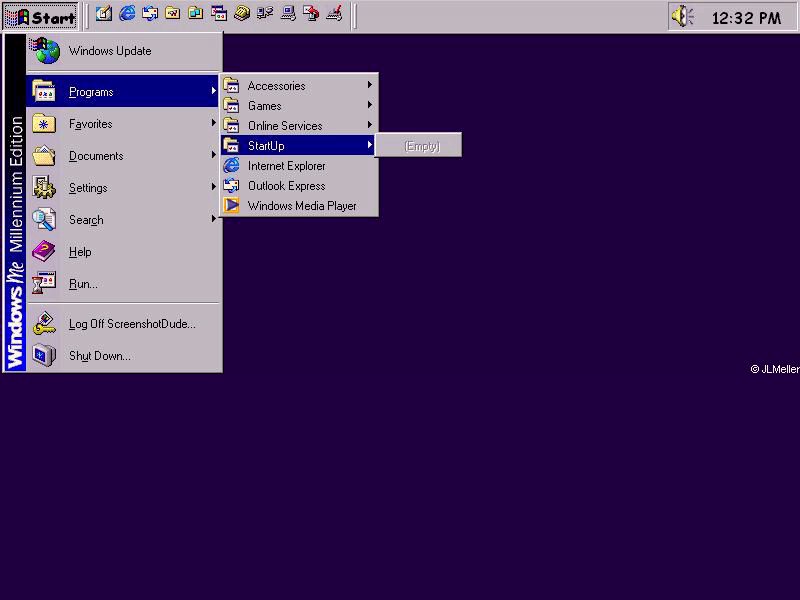Click the Outlook Express envelope icon in submenu
Image resolution: width=800 pixels, height=600 pixels.
click(x=232, y=185)
